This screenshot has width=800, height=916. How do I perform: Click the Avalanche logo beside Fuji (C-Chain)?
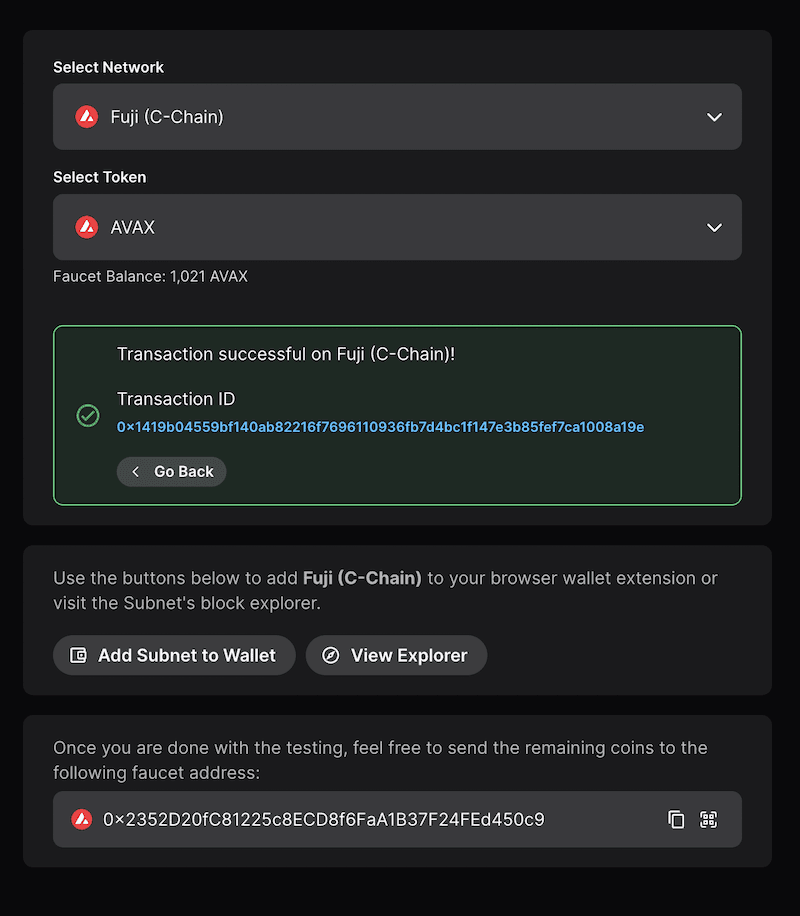click(x=87, y=117)
